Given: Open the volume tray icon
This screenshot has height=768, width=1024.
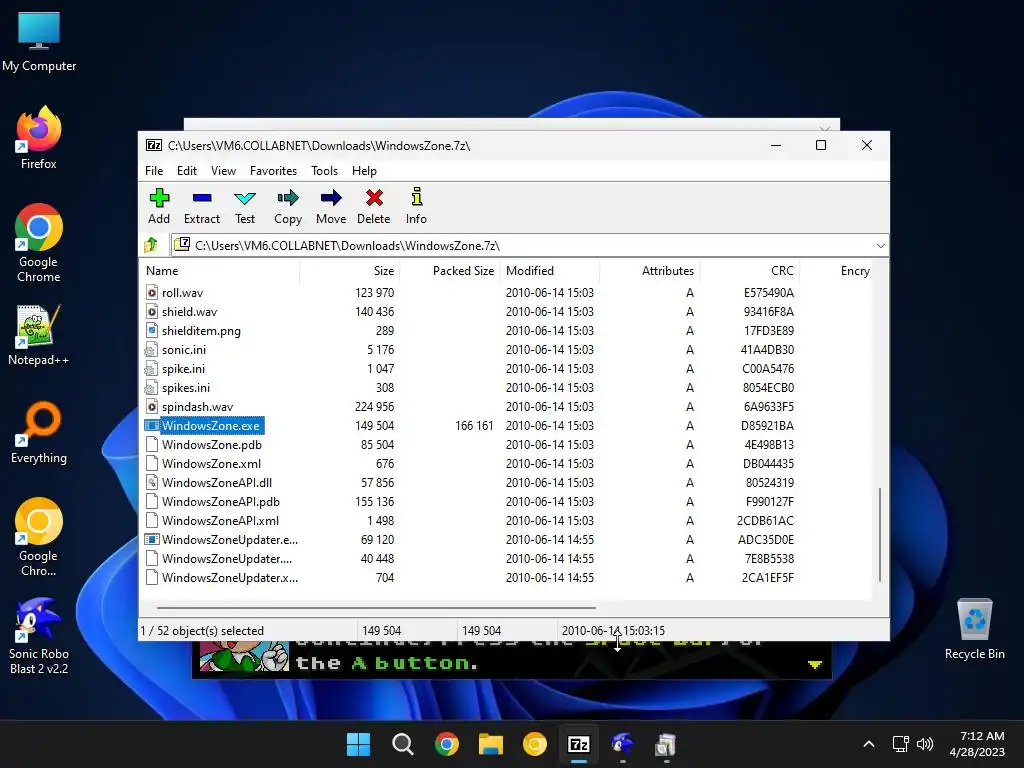Looking at the screenshot, I should (925, 744).
